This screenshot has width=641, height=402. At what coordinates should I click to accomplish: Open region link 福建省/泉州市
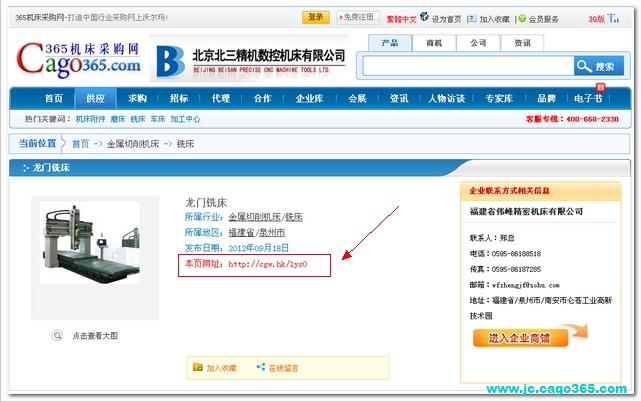click(x=257, y=233)
